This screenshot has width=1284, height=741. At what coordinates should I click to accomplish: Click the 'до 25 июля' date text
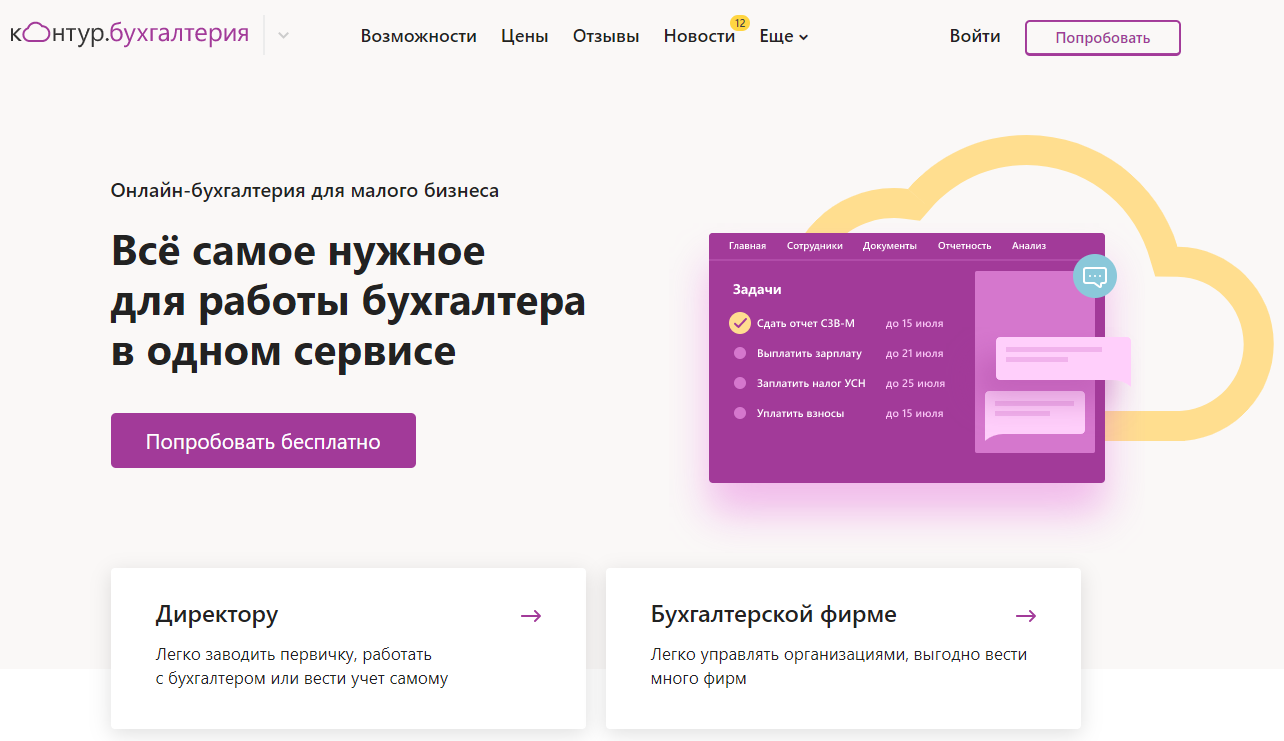(x=915, y=383)
